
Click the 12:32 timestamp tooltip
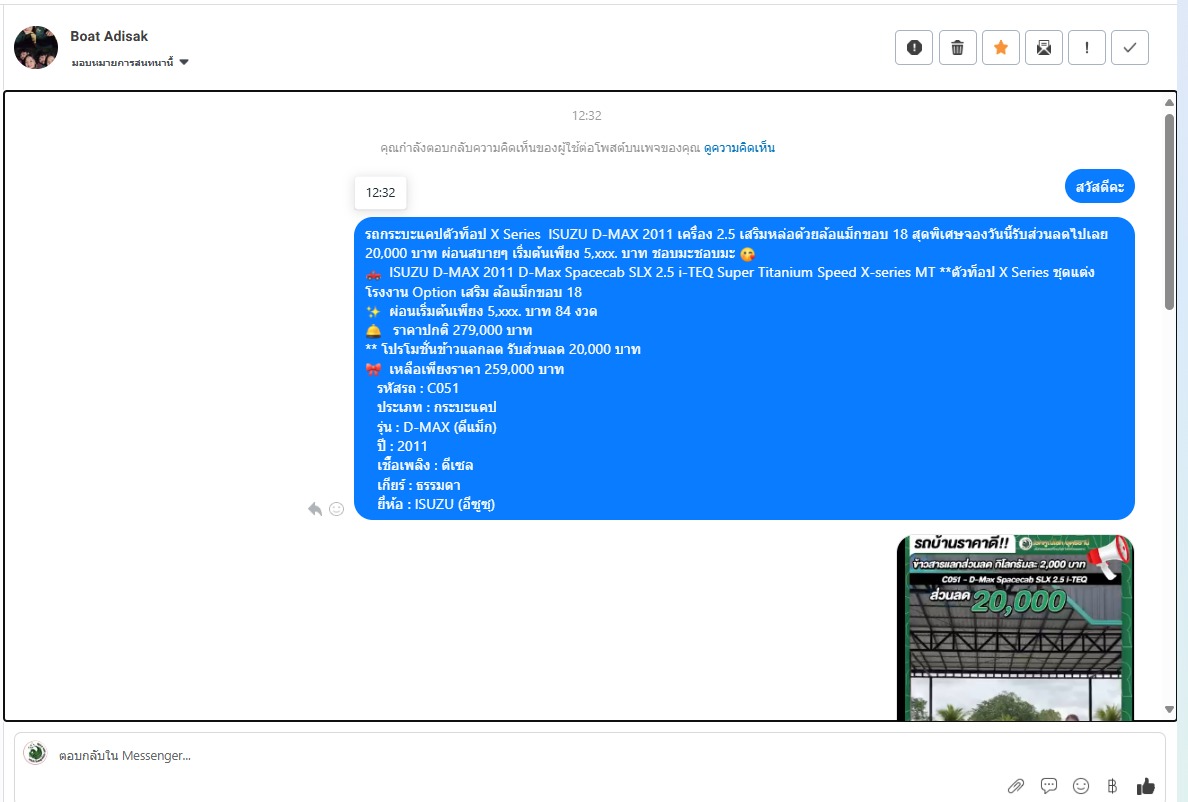pos(380,192)
